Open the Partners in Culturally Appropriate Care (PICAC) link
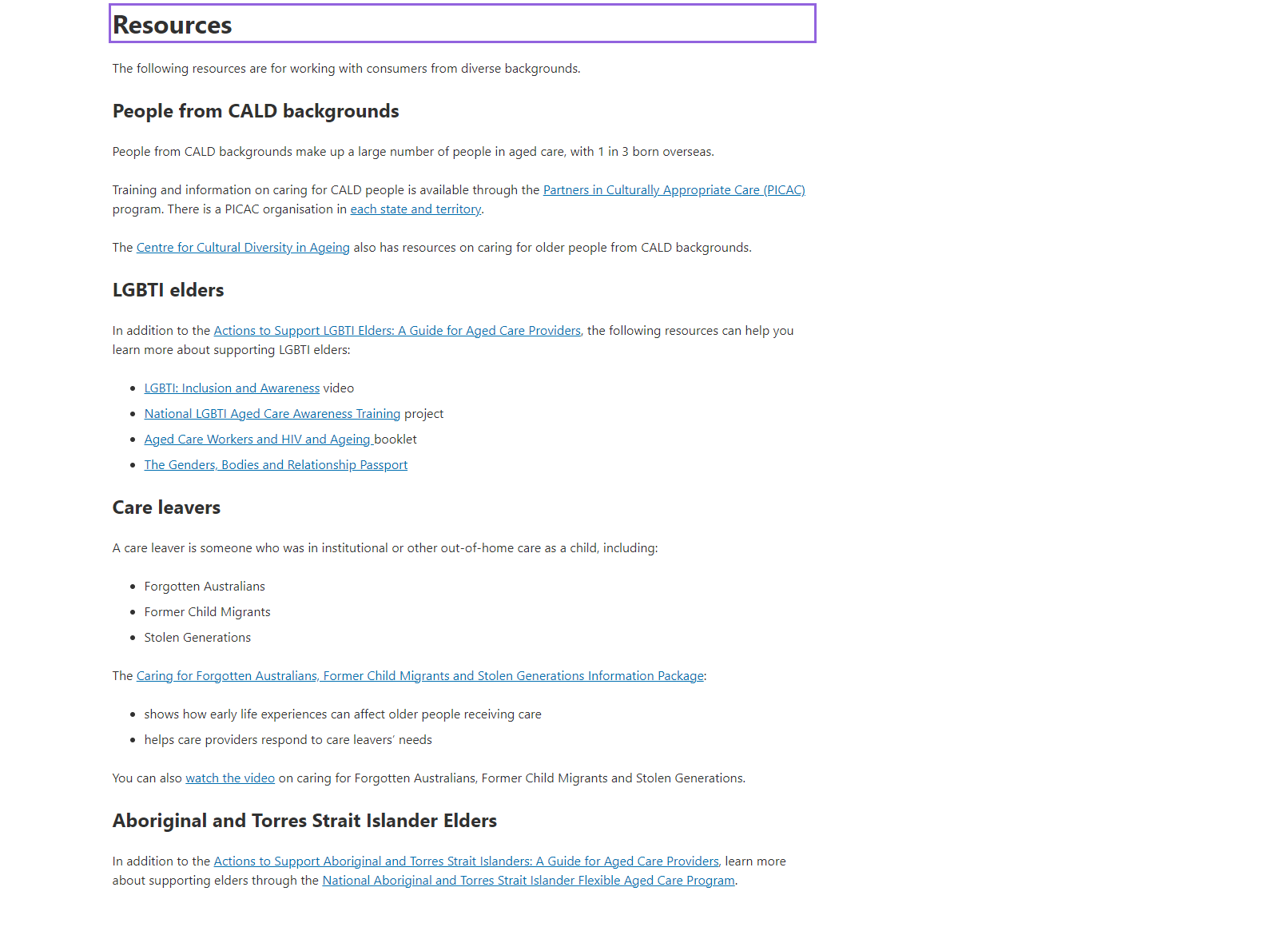This screenshot has width=1288, height=935. 674,190
